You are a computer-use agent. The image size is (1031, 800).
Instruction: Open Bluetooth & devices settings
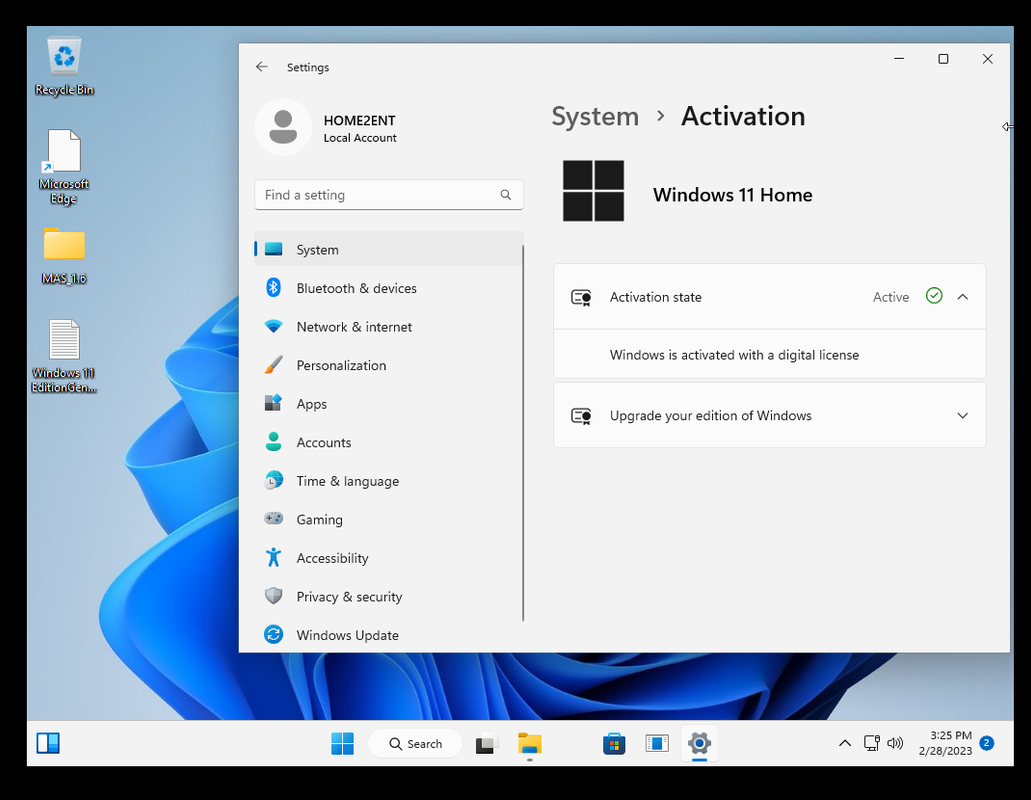click(x=389, y=288)
